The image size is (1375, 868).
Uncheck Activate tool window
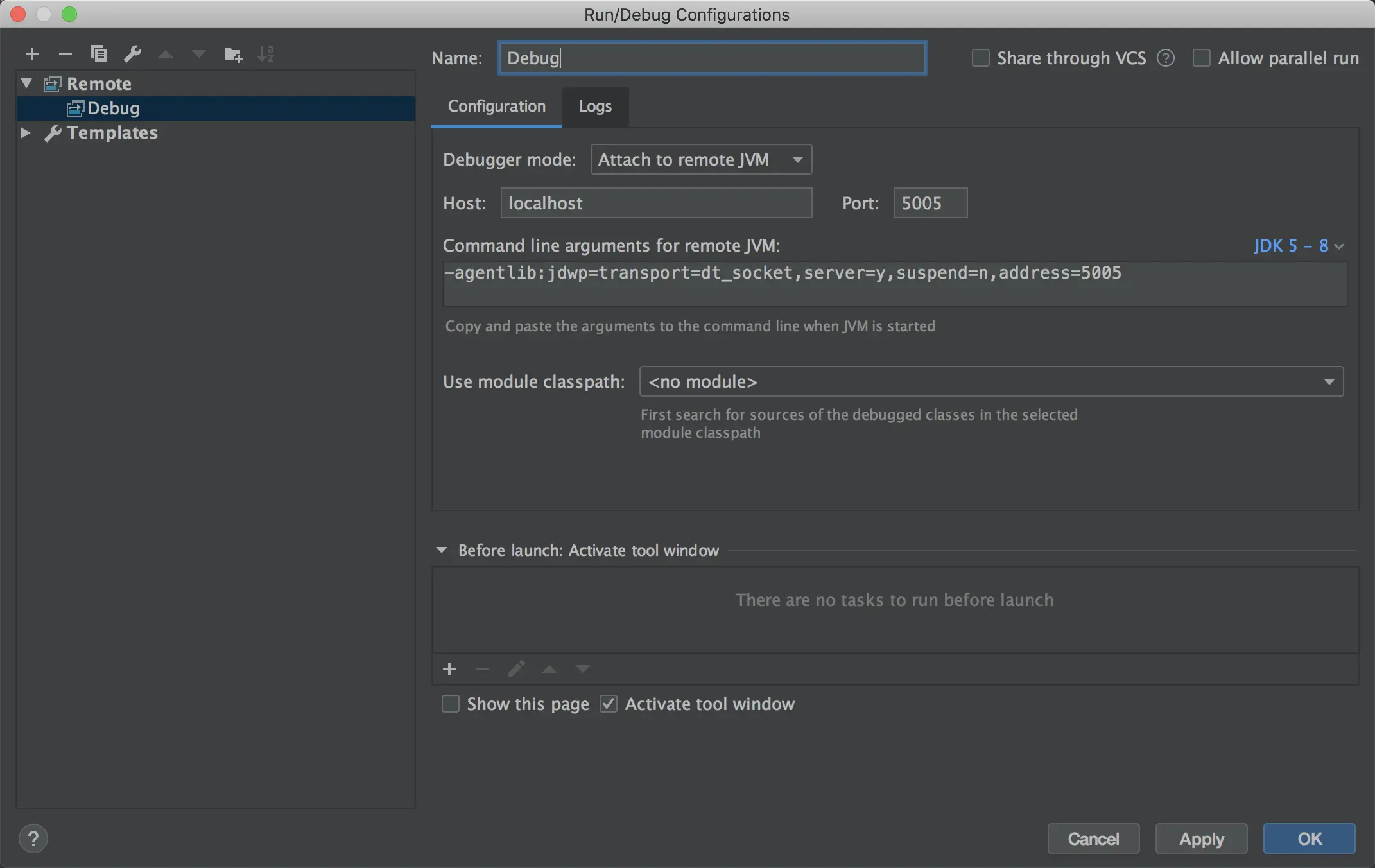click(x=608, y=704)
